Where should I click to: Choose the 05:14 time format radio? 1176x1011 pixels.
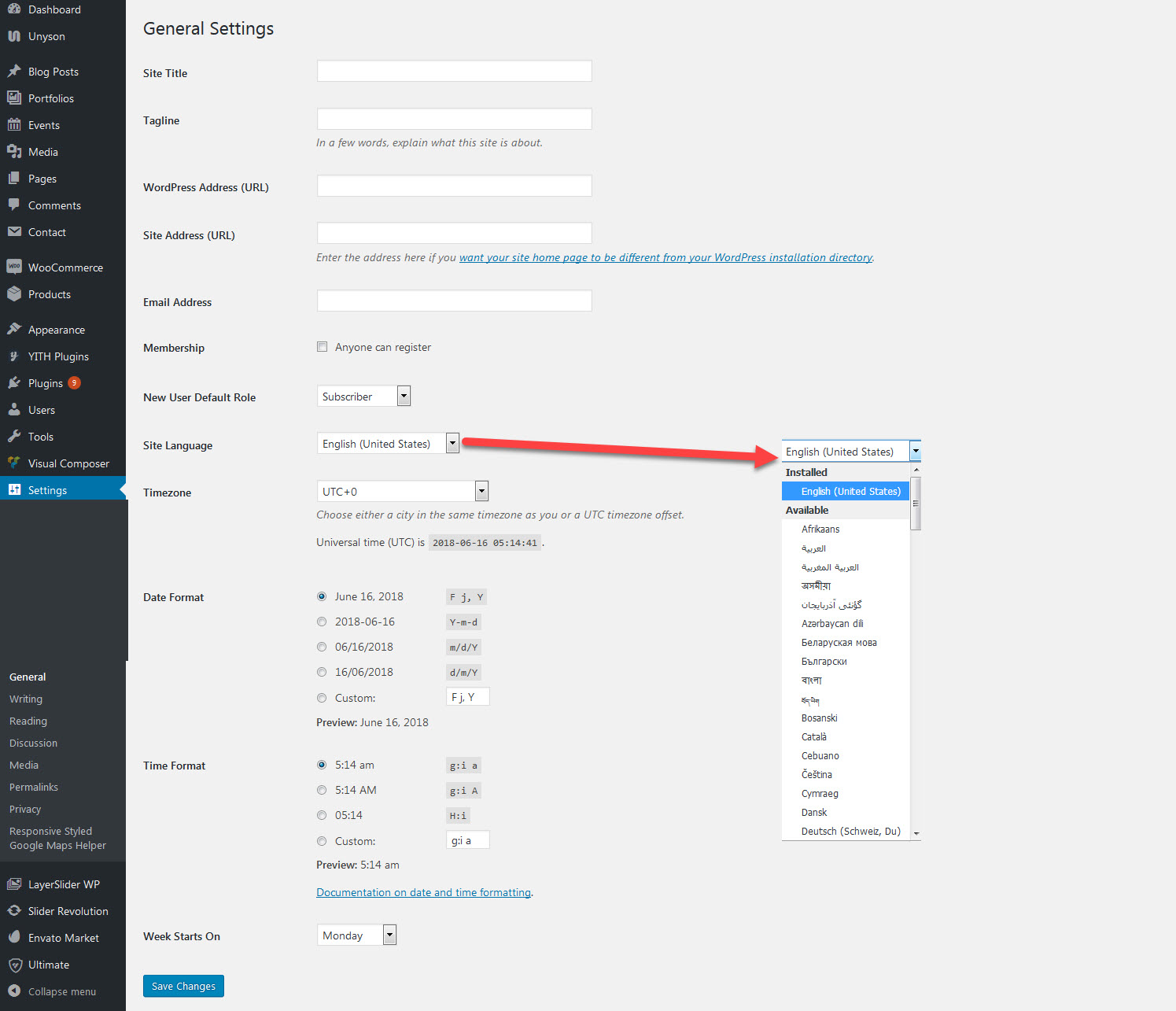click(322, 815)
